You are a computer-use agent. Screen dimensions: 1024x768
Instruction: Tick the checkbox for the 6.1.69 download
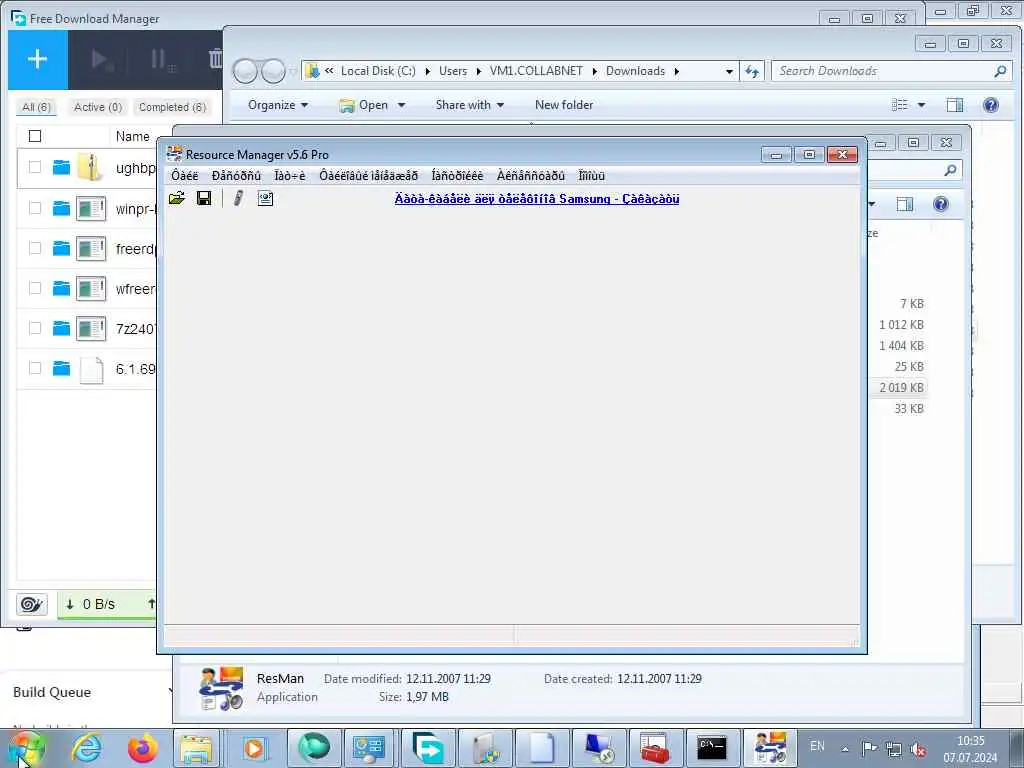(x=35, y=368)
